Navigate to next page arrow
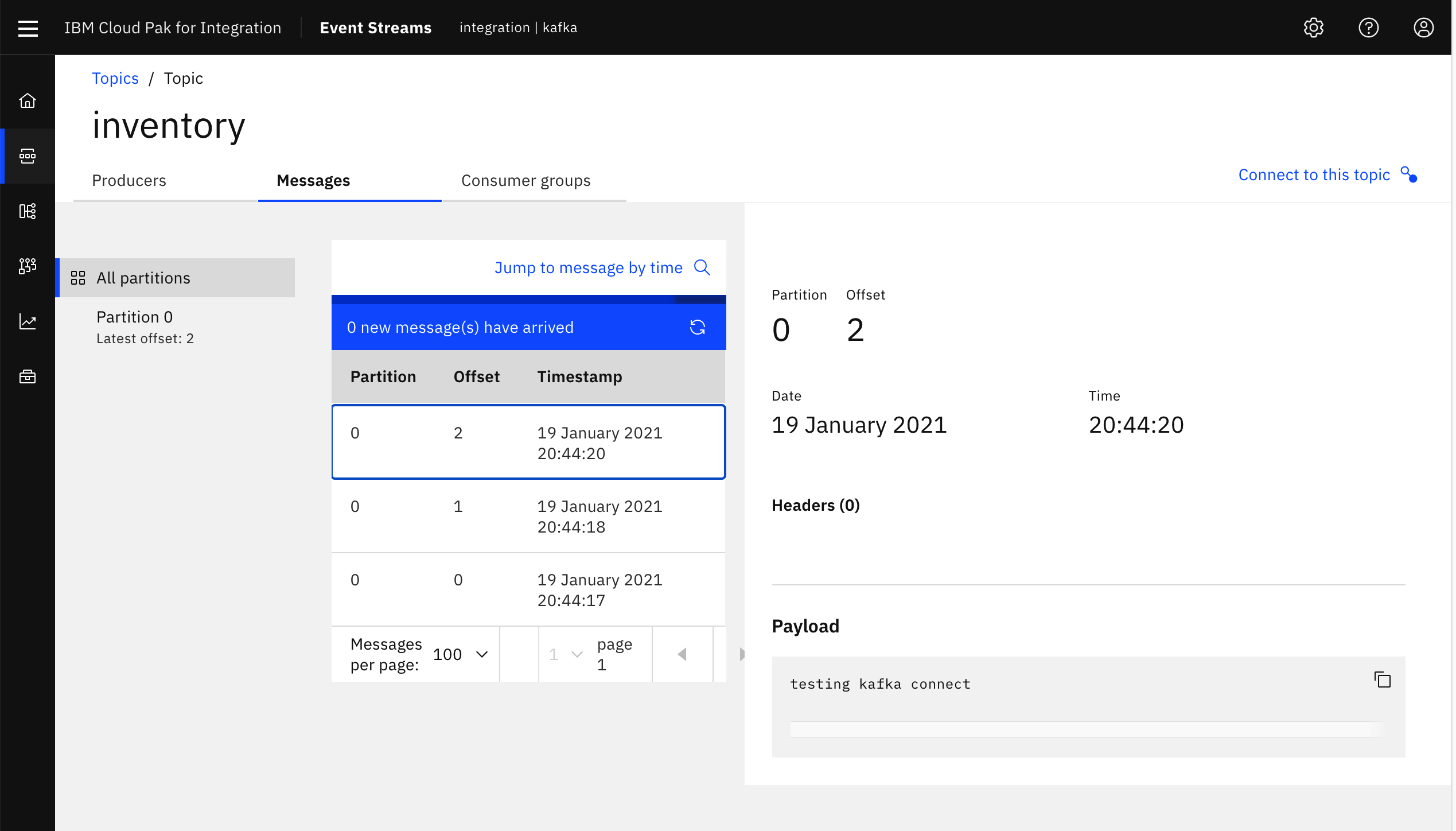This screenshot has height=831, width=1456. [x=742, y=653]
